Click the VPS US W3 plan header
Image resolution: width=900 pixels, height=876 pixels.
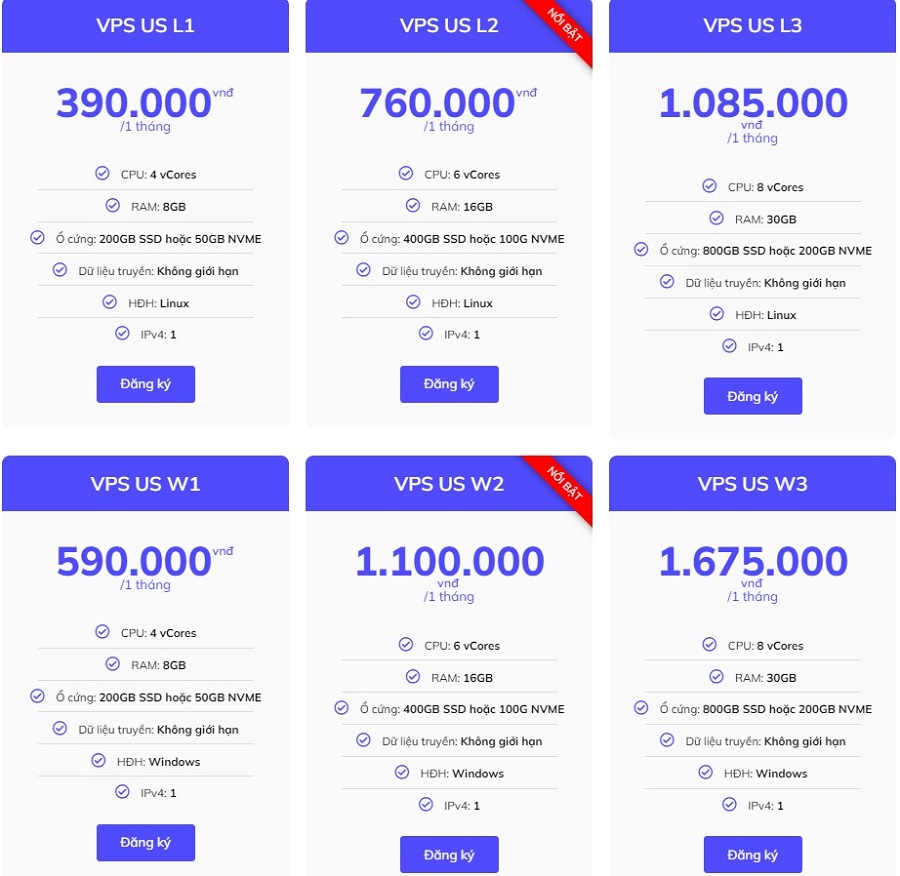[x=752, y=483]
